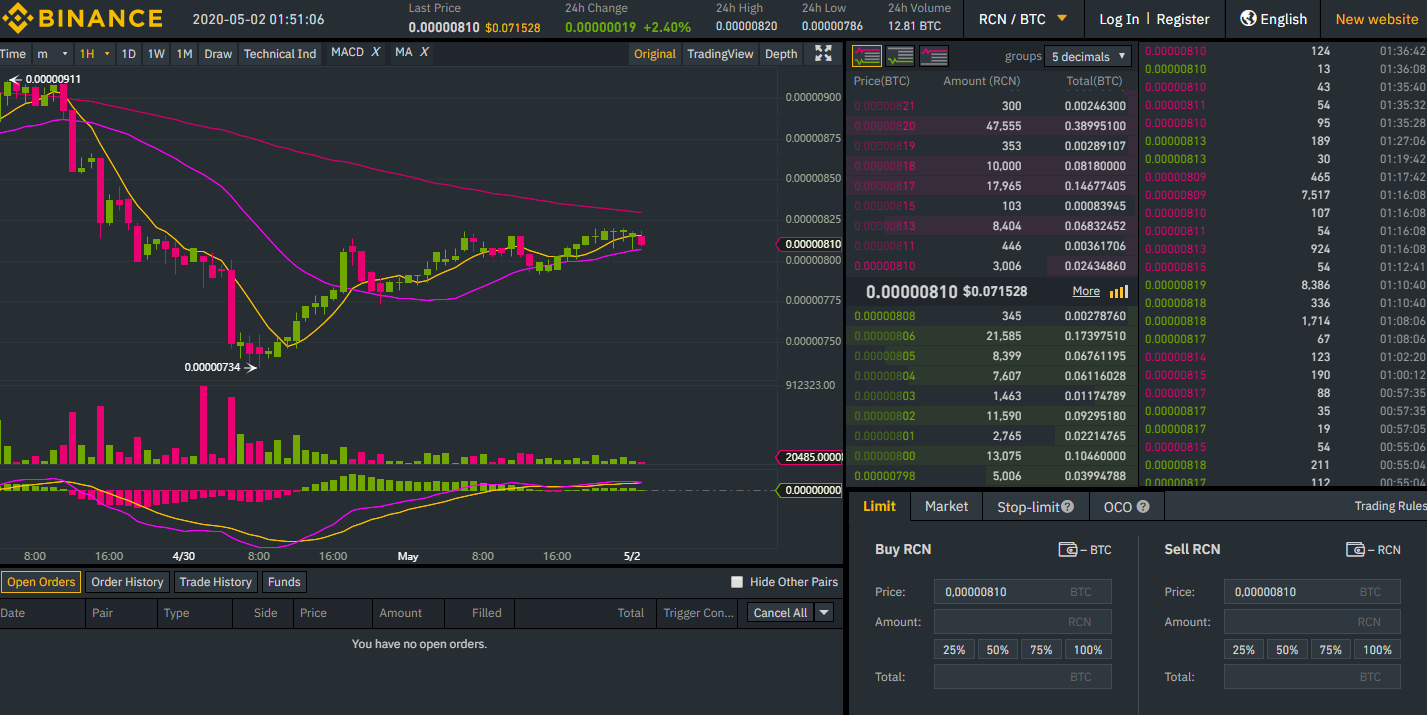Click the Binance logo
This screenshot has height=715, width=1427.
click(x=82, y=19)
